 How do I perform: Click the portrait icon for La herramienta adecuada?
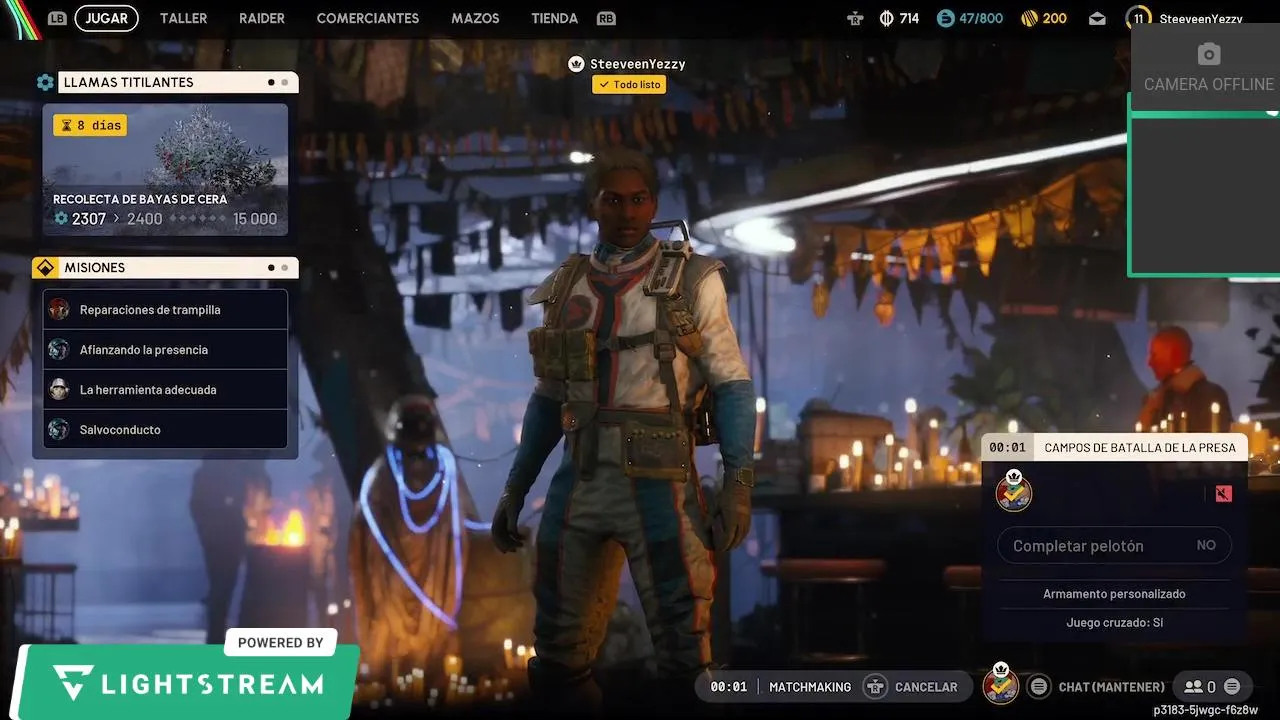pos(59,389)
